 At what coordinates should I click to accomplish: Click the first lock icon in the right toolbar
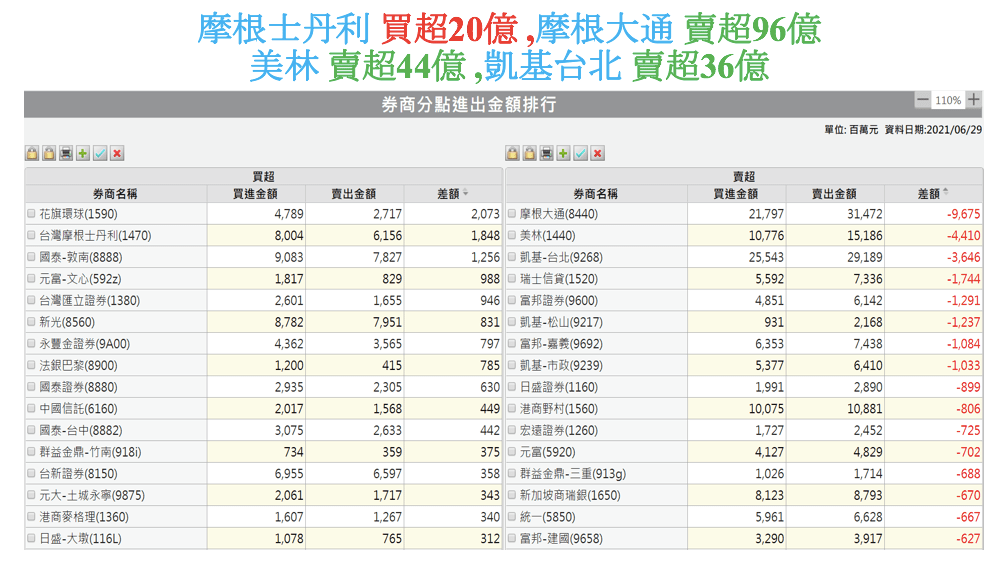point(513,153)
